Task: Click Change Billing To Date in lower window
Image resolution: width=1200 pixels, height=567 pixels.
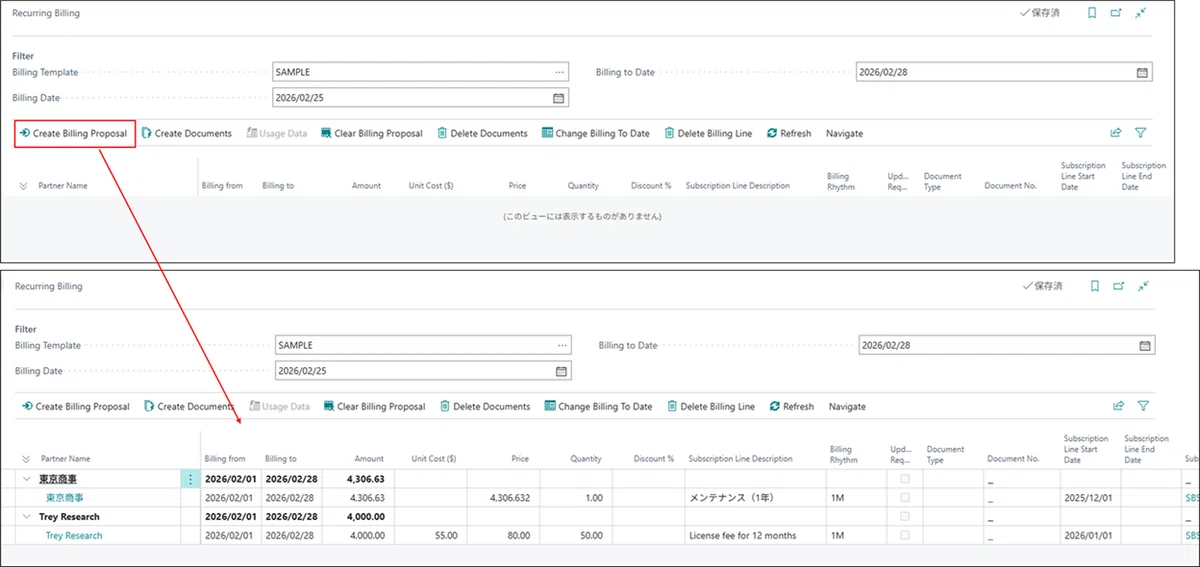Action: [598, 407]
